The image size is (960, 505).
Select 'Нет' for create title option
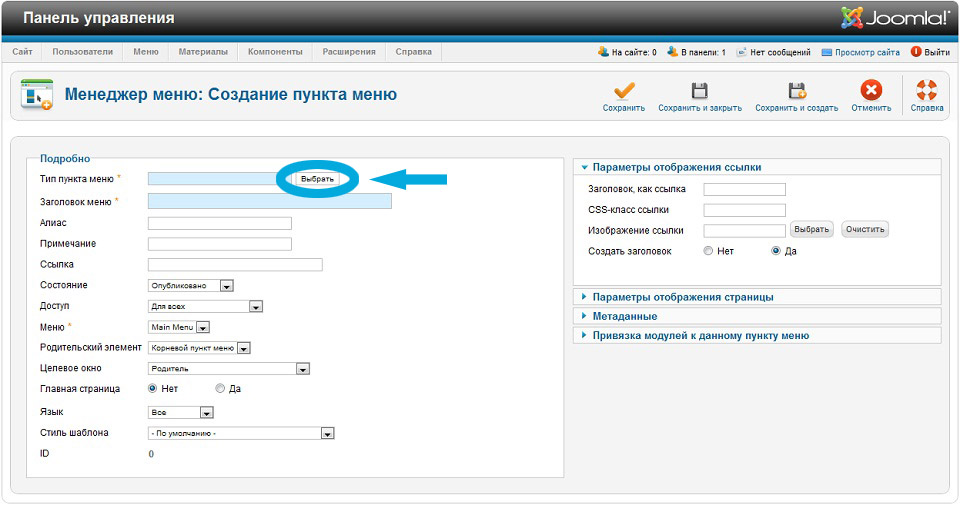tap(709, 251)
